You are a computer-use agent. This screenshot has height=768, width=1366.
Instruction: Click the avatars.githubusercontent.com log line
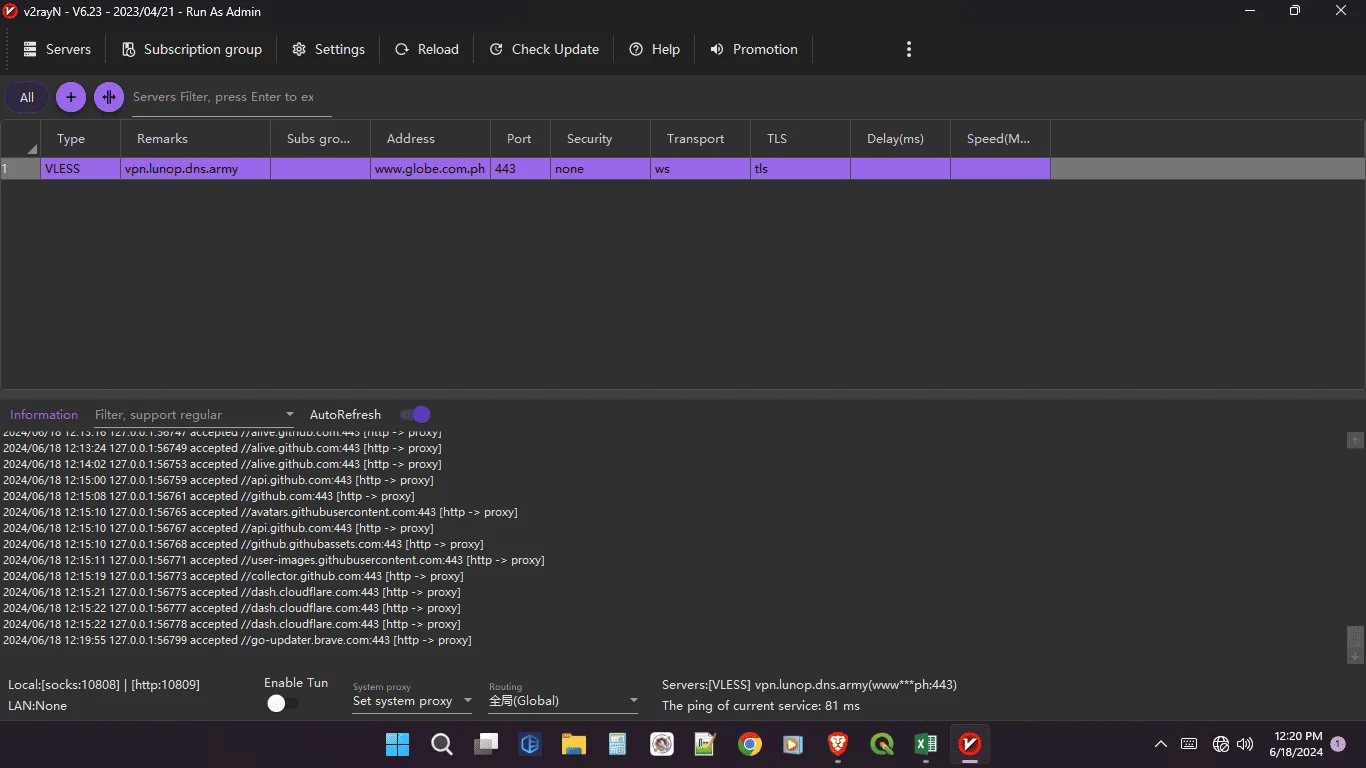[x=260, y=512]
